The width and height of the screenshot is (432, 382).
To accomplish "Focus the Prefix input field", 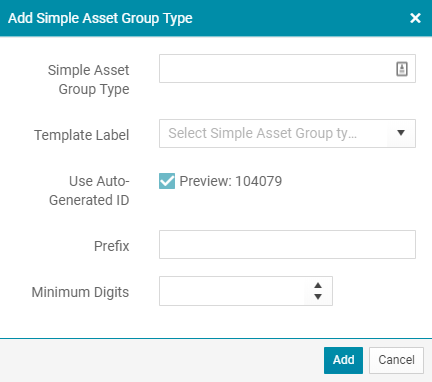I will click(287, 244).
